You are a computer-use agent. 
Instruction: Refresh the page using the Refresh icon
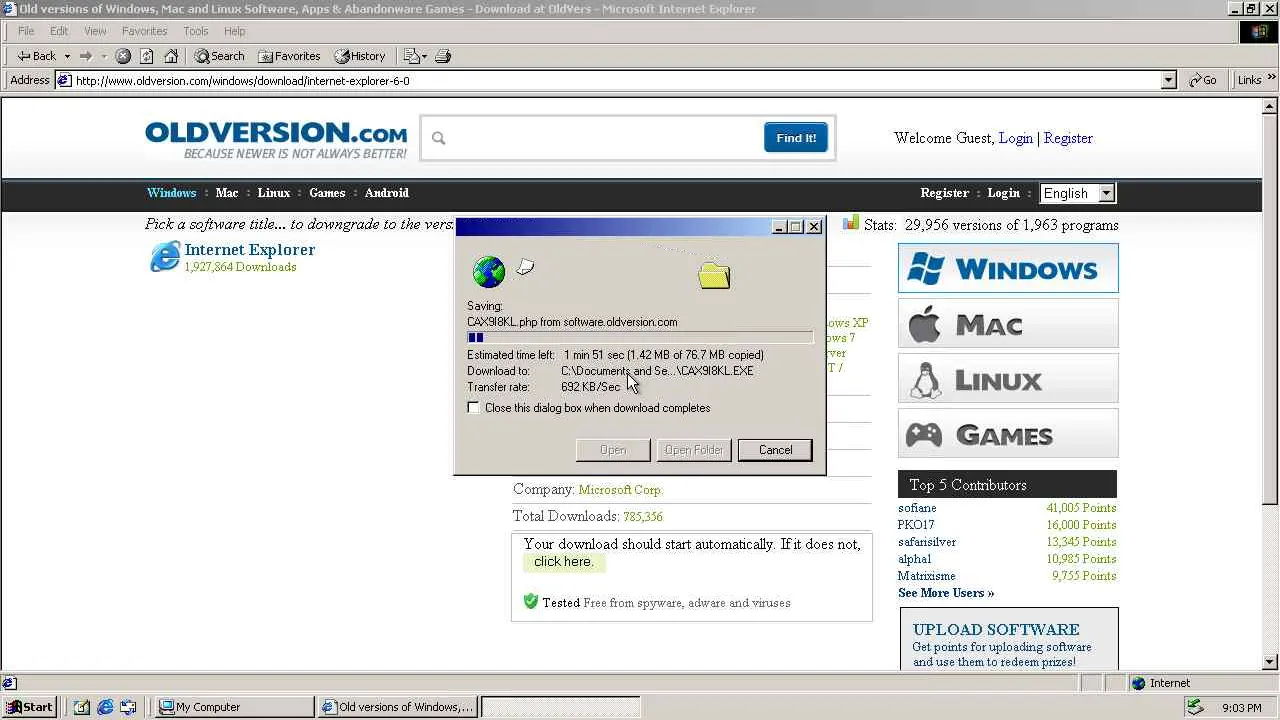point(147,56)
